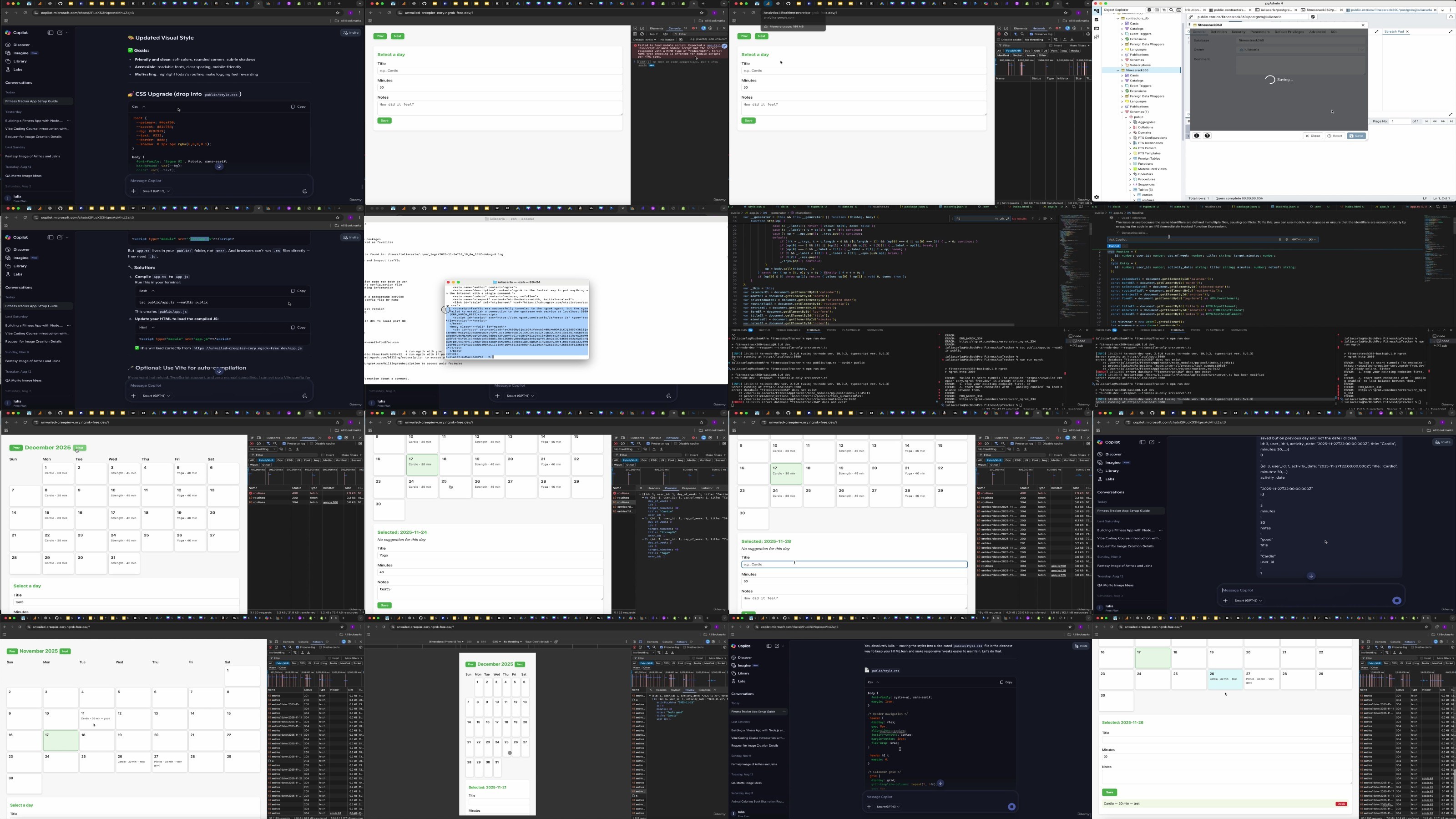This screenshot has width=1456, height=819.
Task: Toggle 'Preserve log' in the 'Selected: 2025-11-24' window
Action: click(648, 444)
